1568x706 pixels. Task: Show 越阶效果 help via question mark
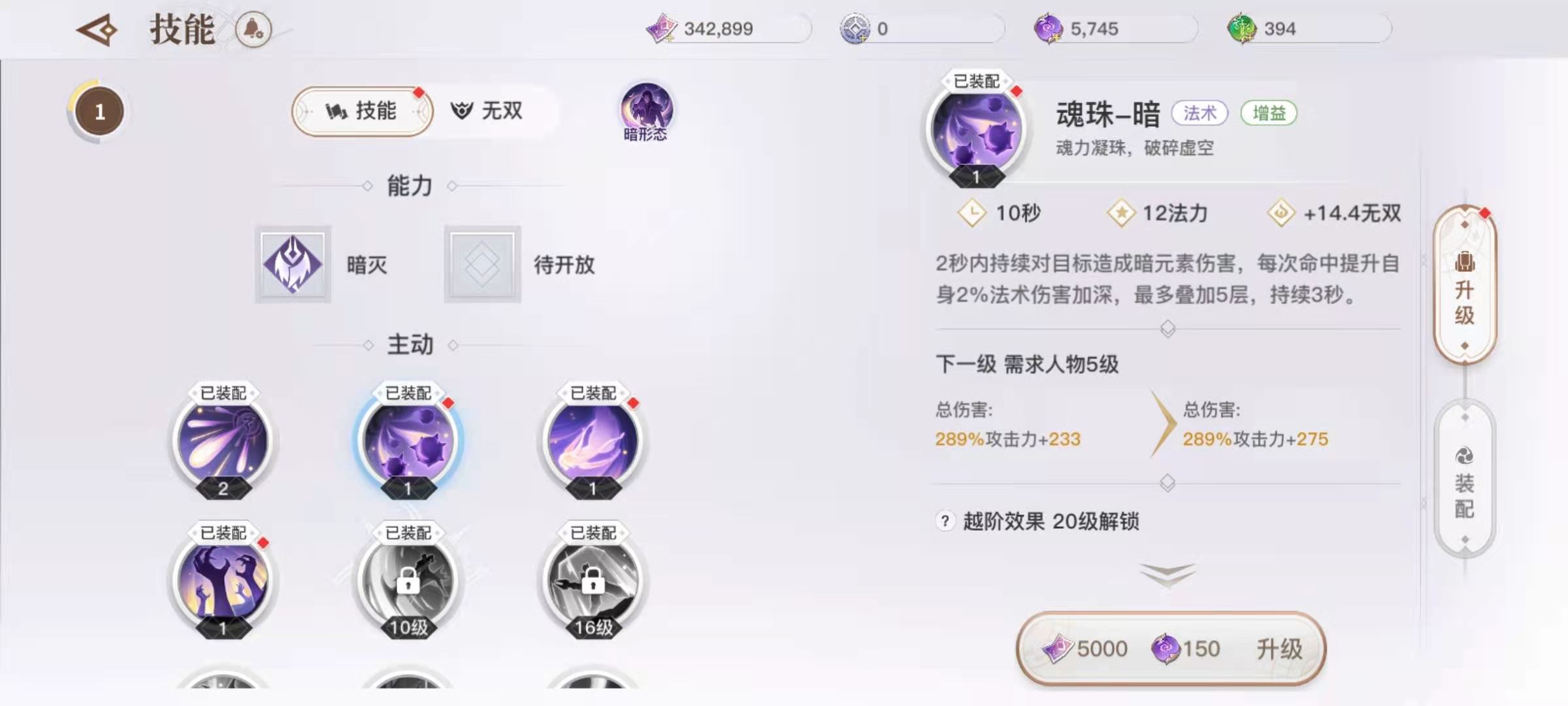click(x=945, y=521)
